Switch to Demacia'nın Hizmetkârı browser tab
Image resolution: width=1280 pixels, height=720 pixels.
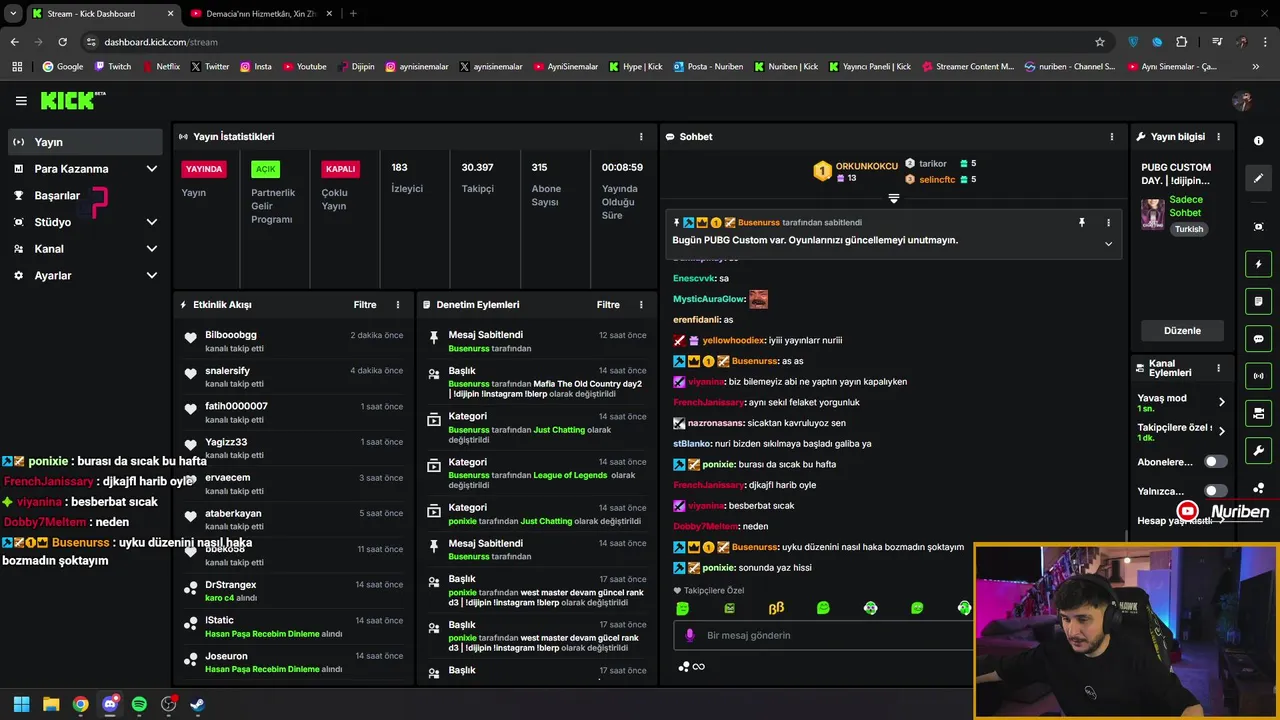click(260, 14)
